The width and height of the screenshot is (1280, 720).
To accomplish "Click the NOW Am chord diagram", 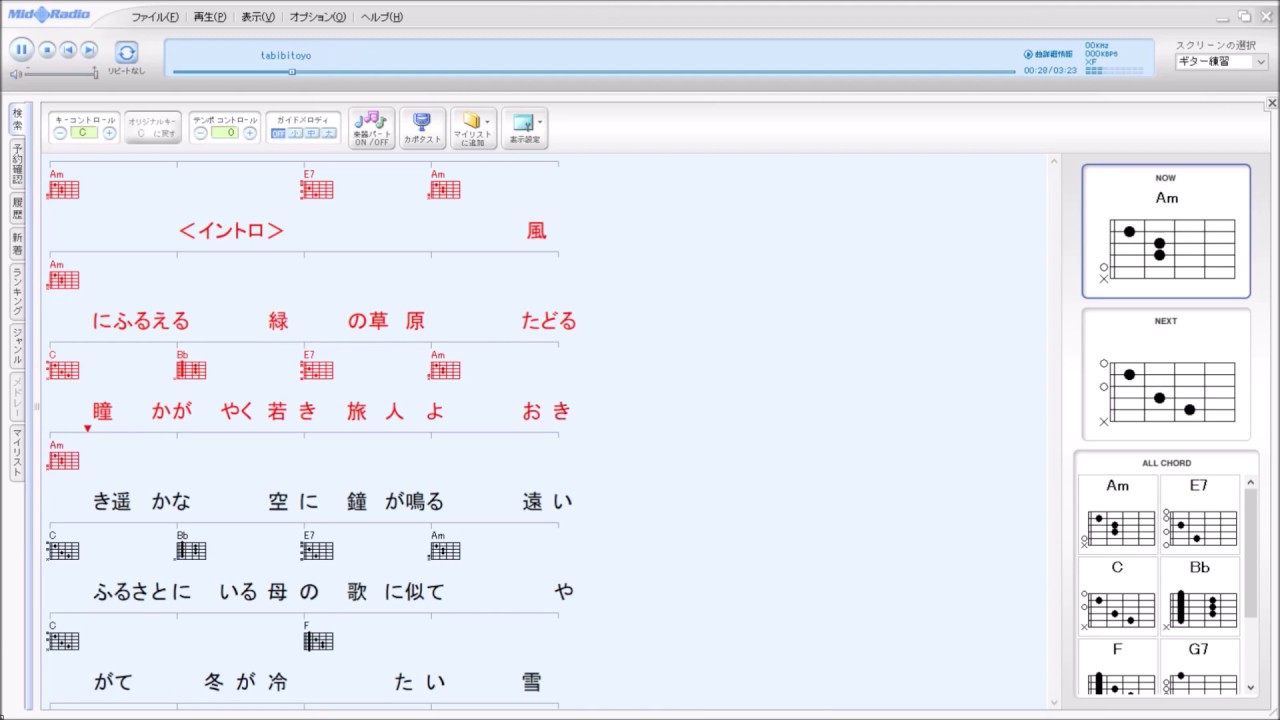I will 1166,231.
